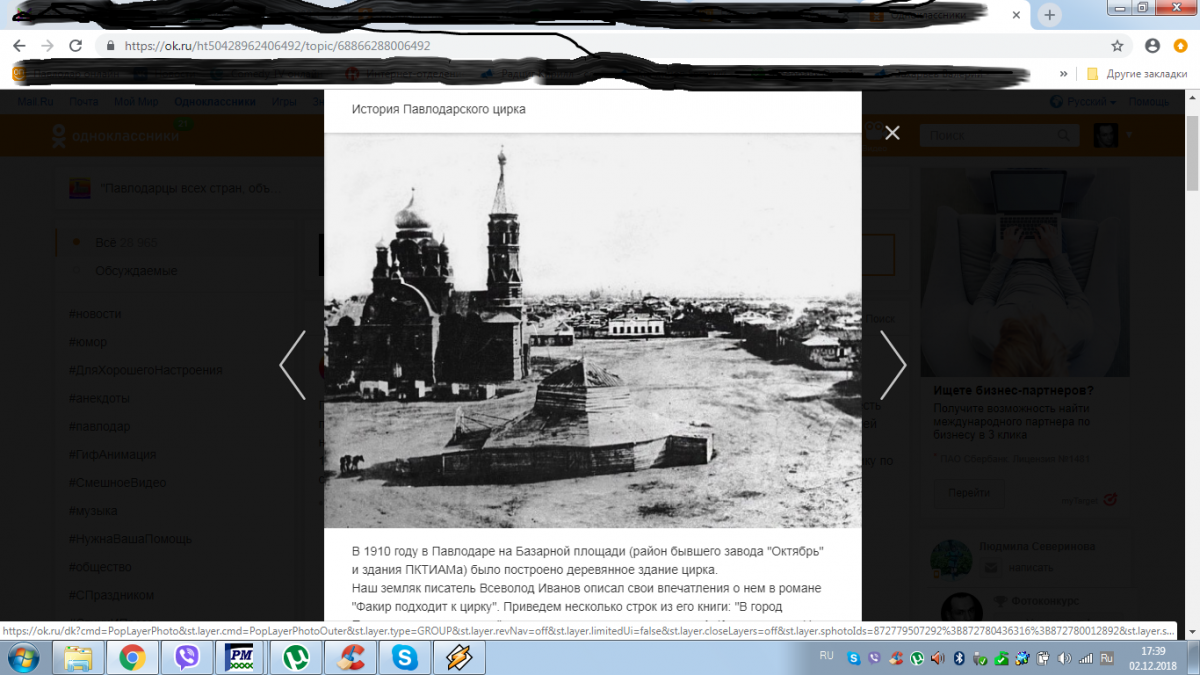Close the photo popup with the X

point(892,133)
